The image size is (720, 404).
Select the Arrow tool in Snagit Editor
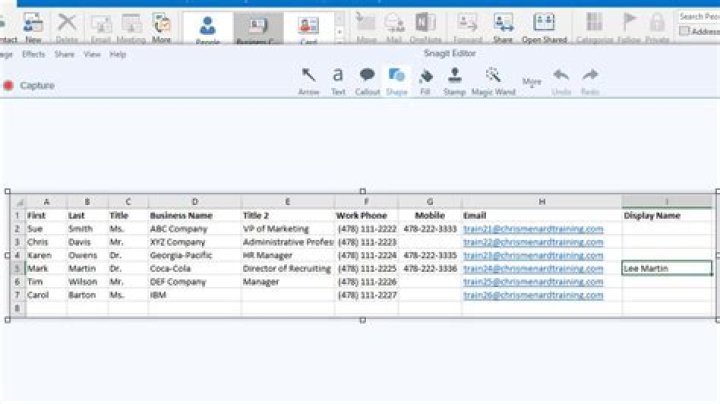pyautogui.click(x=309, y=81)
